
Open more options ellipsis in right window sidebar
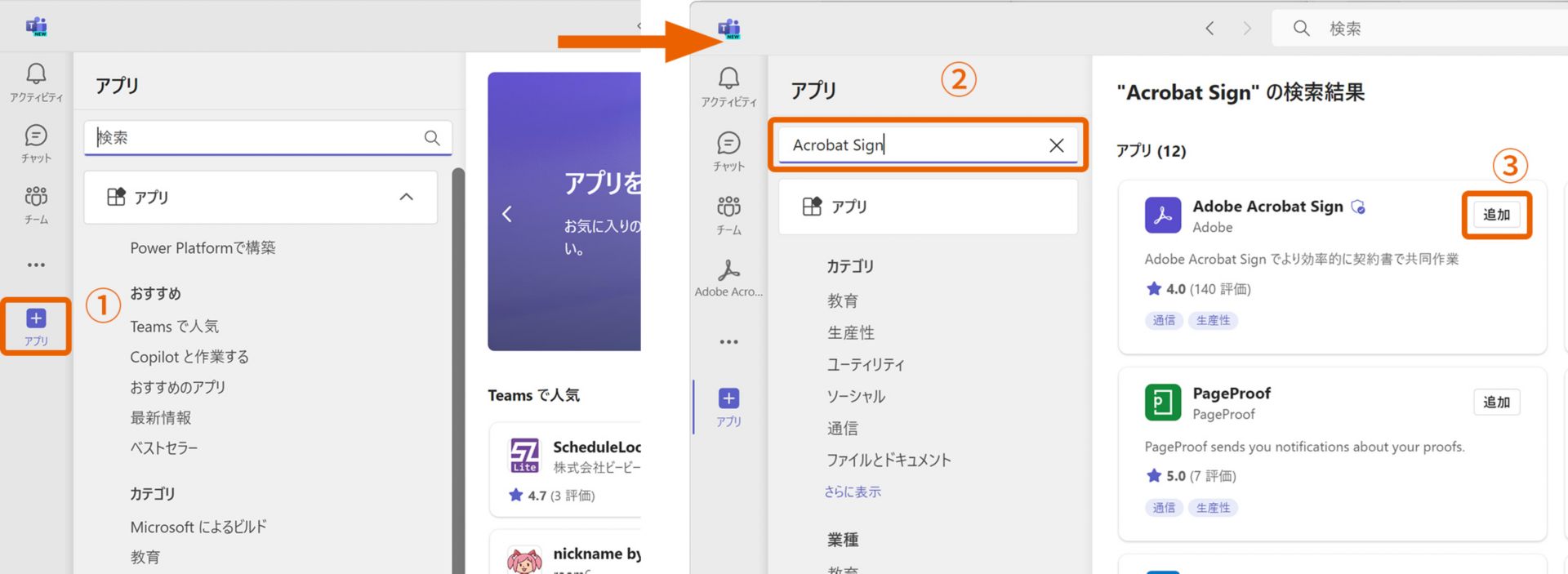point(728,342)
